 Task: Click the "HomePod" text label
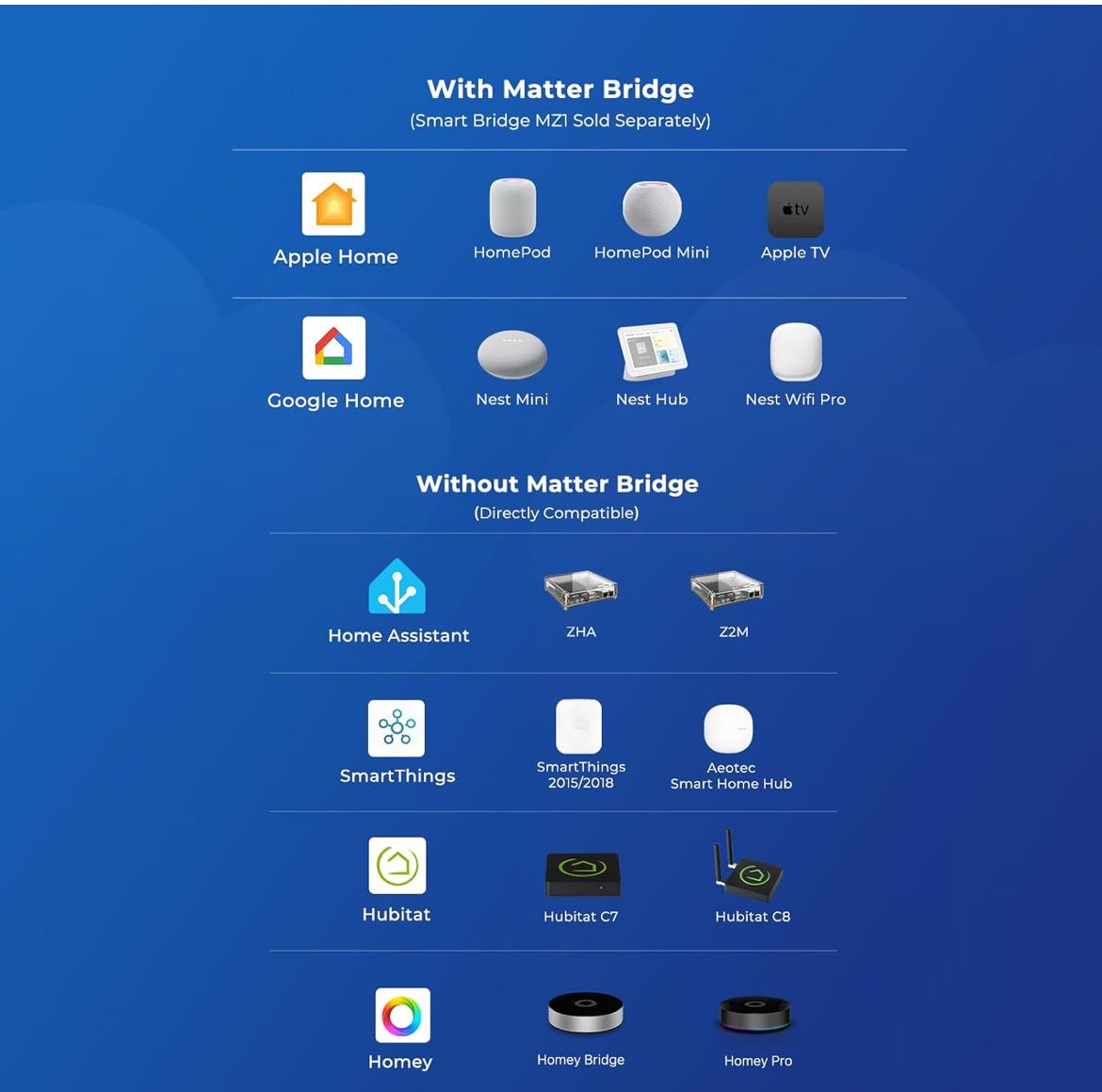[x=512, y=253]
